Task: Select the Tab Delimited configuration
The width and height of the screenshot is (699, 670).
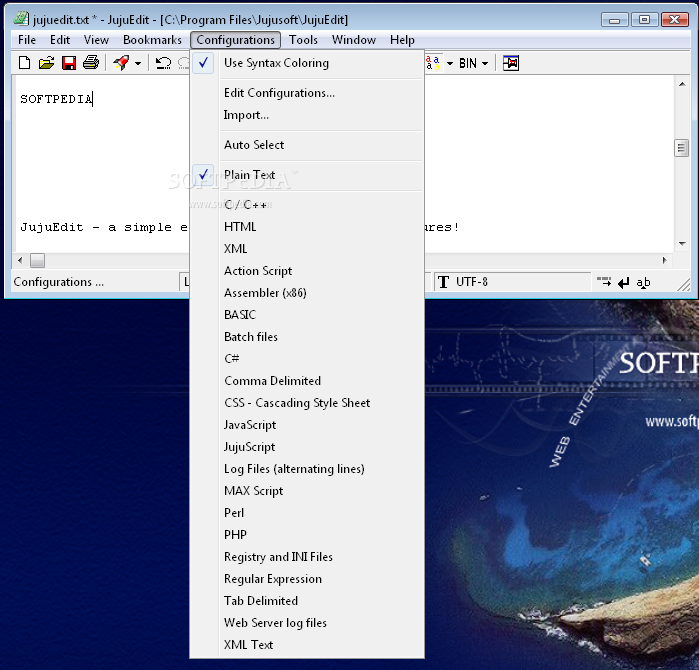Action: 307,601
